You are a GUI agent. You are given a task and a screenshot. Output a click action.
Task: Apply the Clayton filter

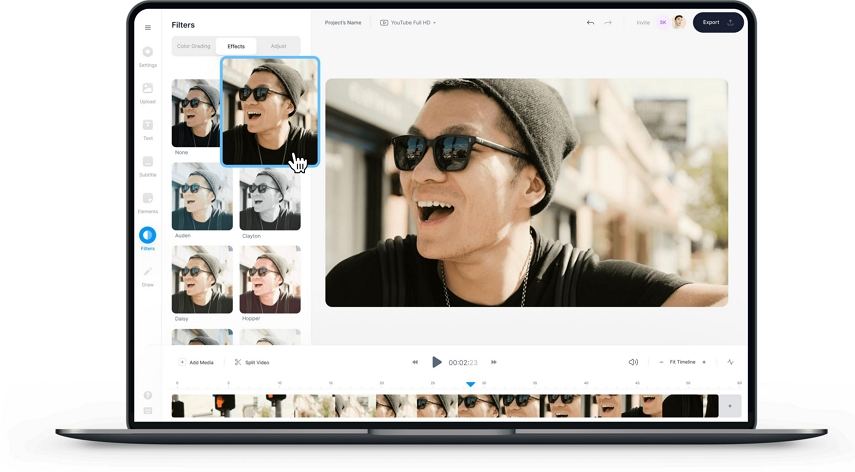[x=270, y=196]
